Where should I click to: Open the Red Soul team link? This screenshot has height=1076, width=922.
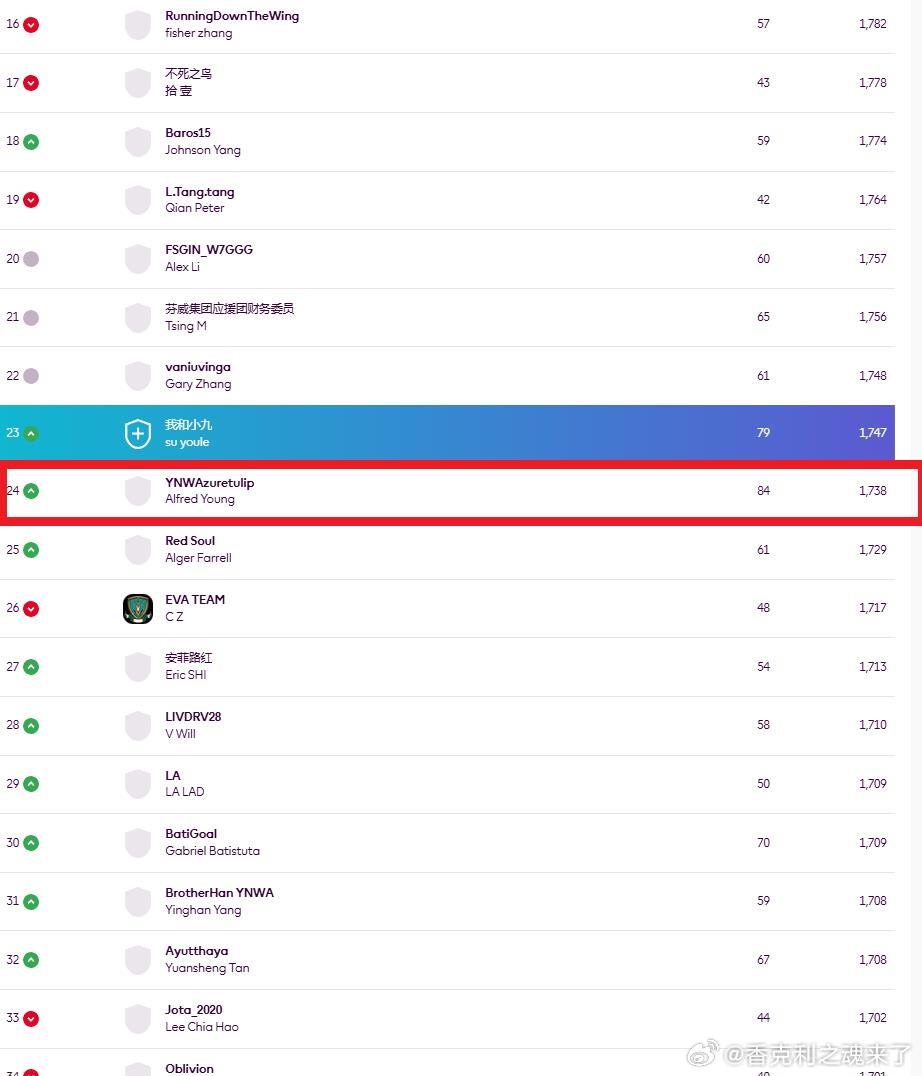point(190,541)
